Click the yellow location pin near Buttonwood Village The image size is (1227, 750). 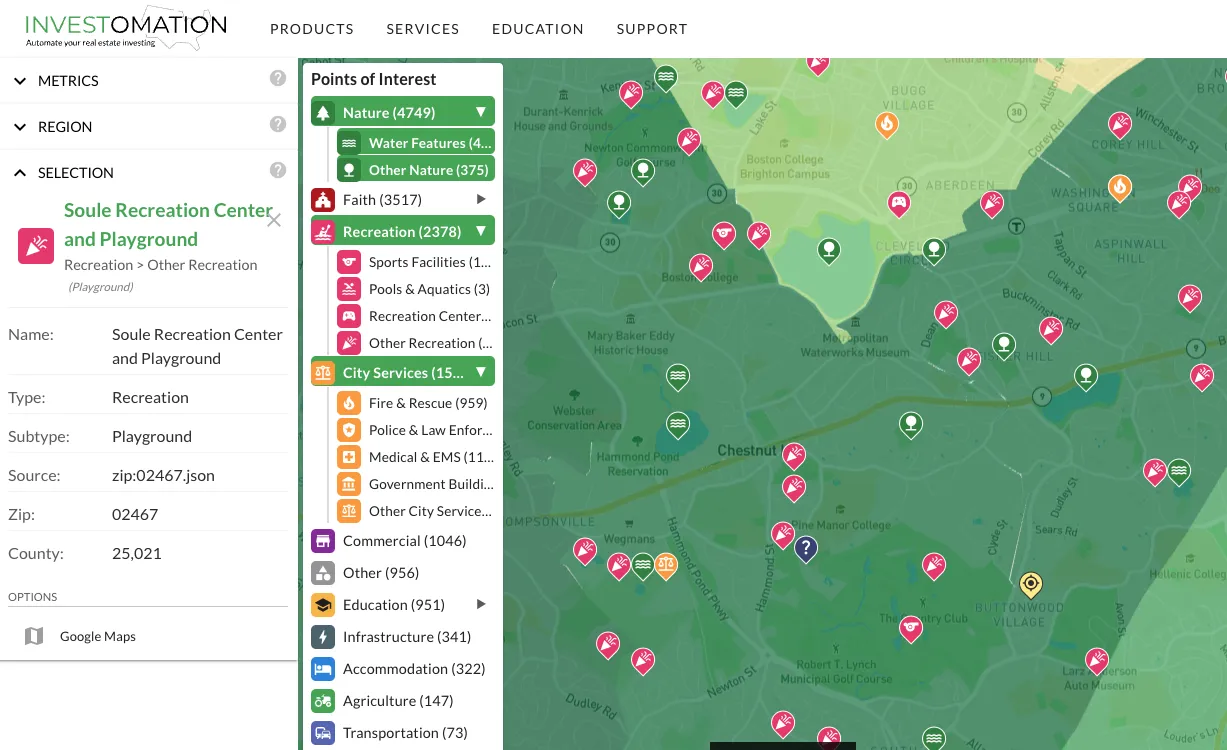click(x=1030, y=583)
